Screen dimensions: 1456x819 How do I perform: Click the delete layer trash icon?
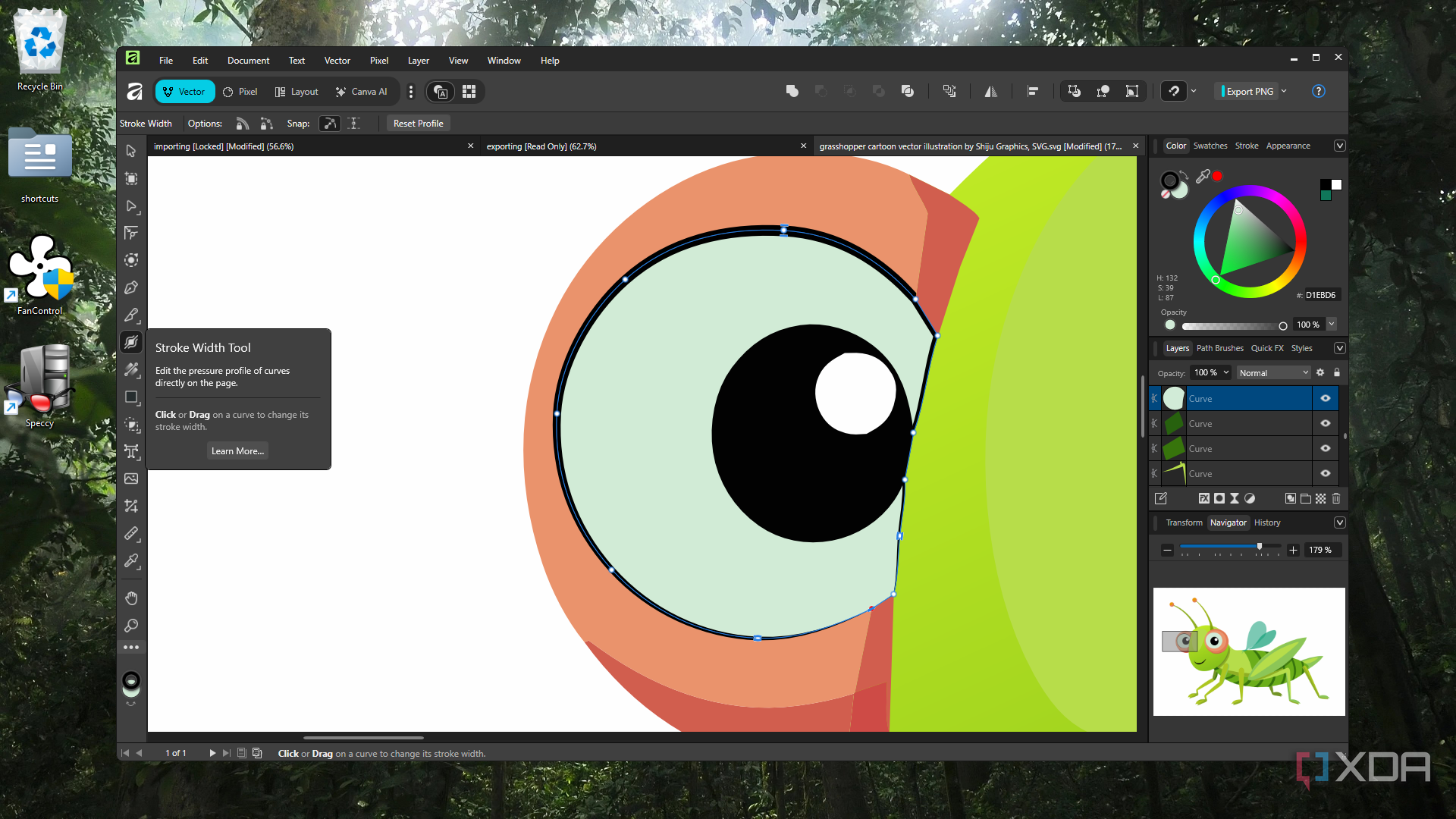click(x=1336, y=498)
